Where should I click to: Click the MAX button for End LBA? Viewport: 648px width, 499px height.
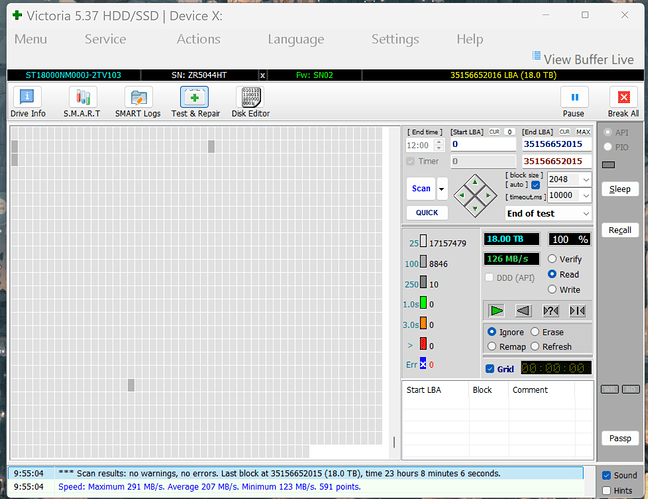583,132
